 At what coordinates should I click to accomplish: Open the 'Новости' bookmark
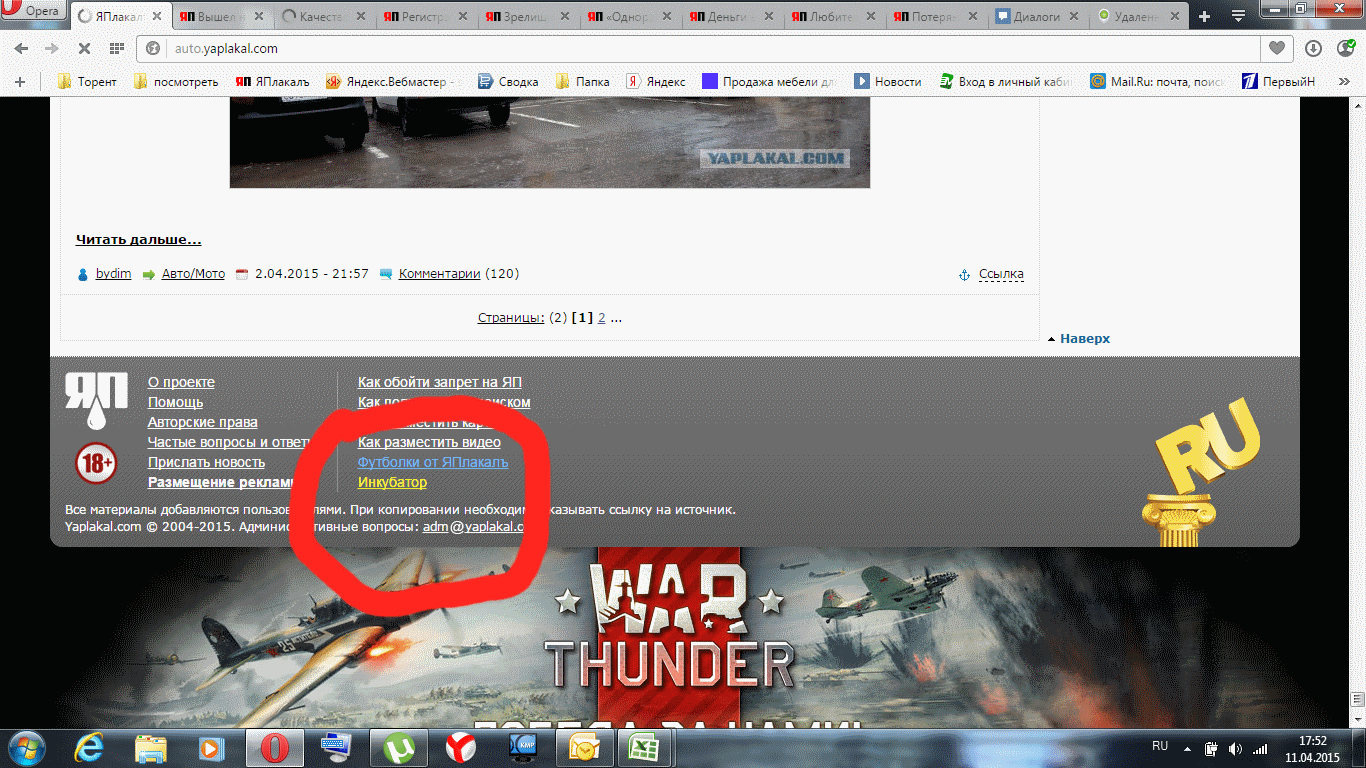pyautogui.click(x=887, y=82)
